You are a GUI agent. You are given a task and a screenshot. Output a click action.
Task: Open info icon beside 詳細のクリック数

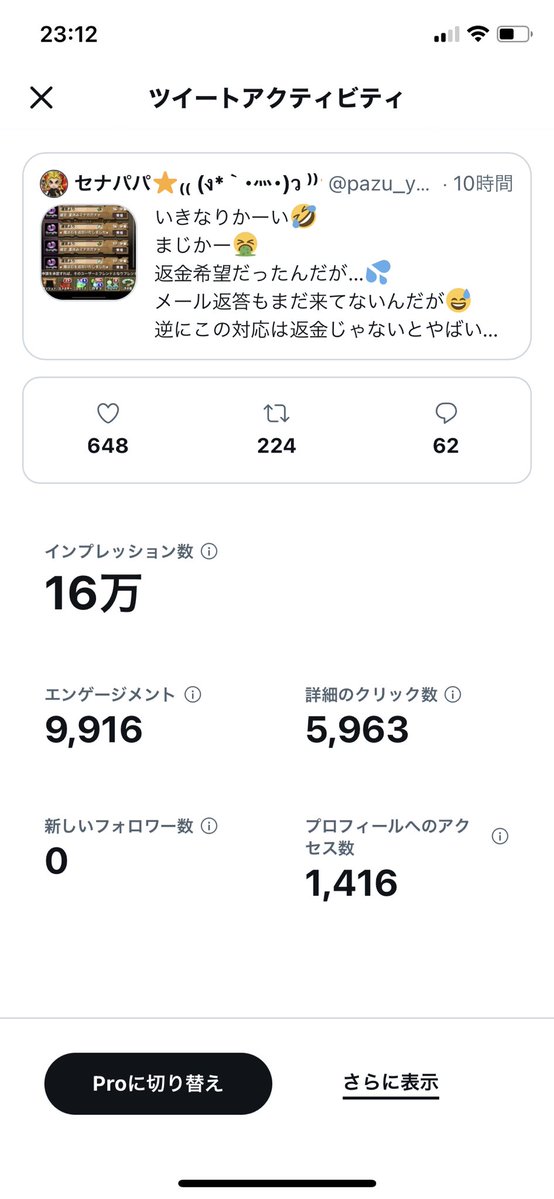click(x=453, y=695)
